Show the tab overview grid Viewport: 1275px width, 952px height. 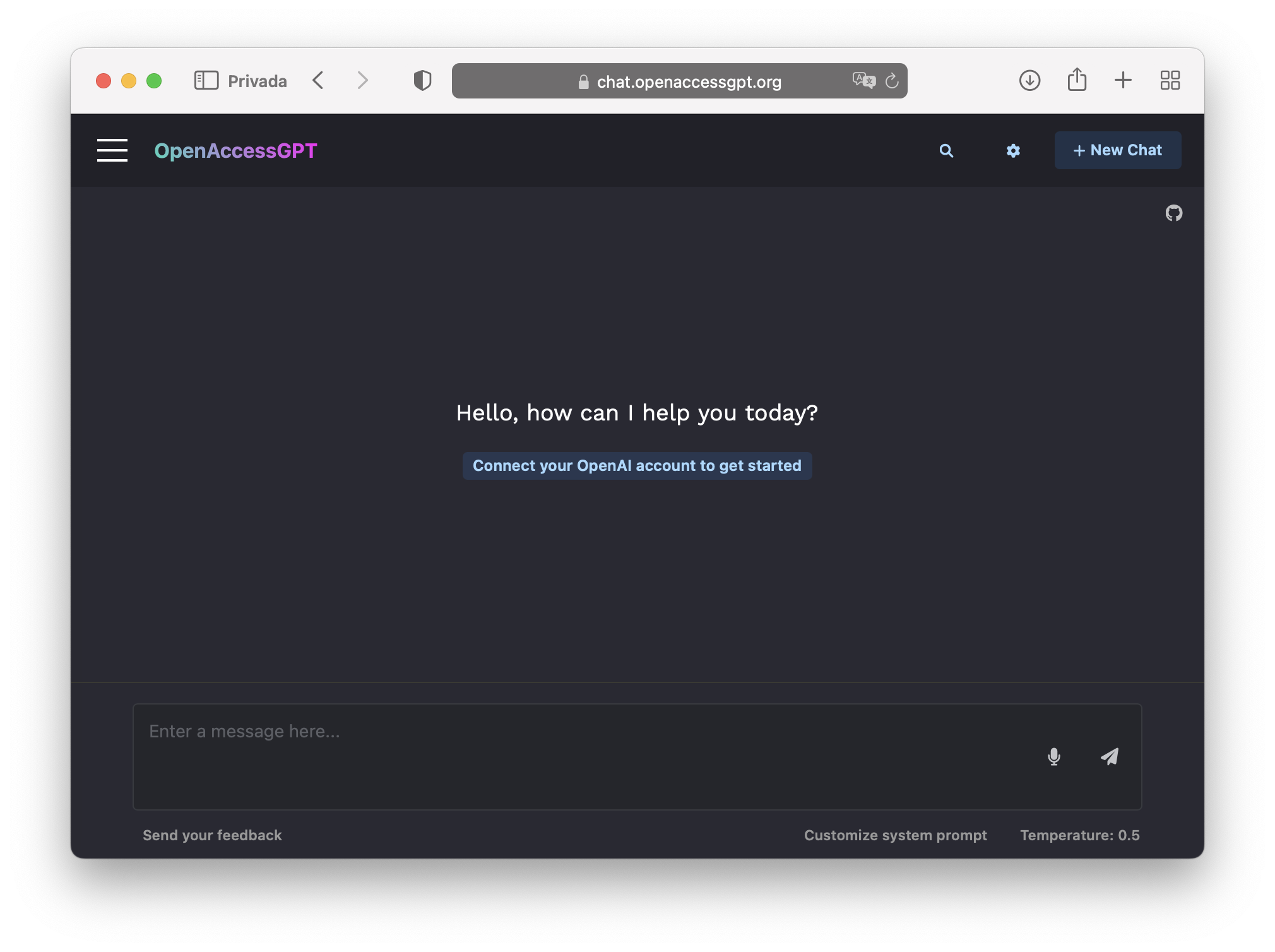click(1170, 81)
